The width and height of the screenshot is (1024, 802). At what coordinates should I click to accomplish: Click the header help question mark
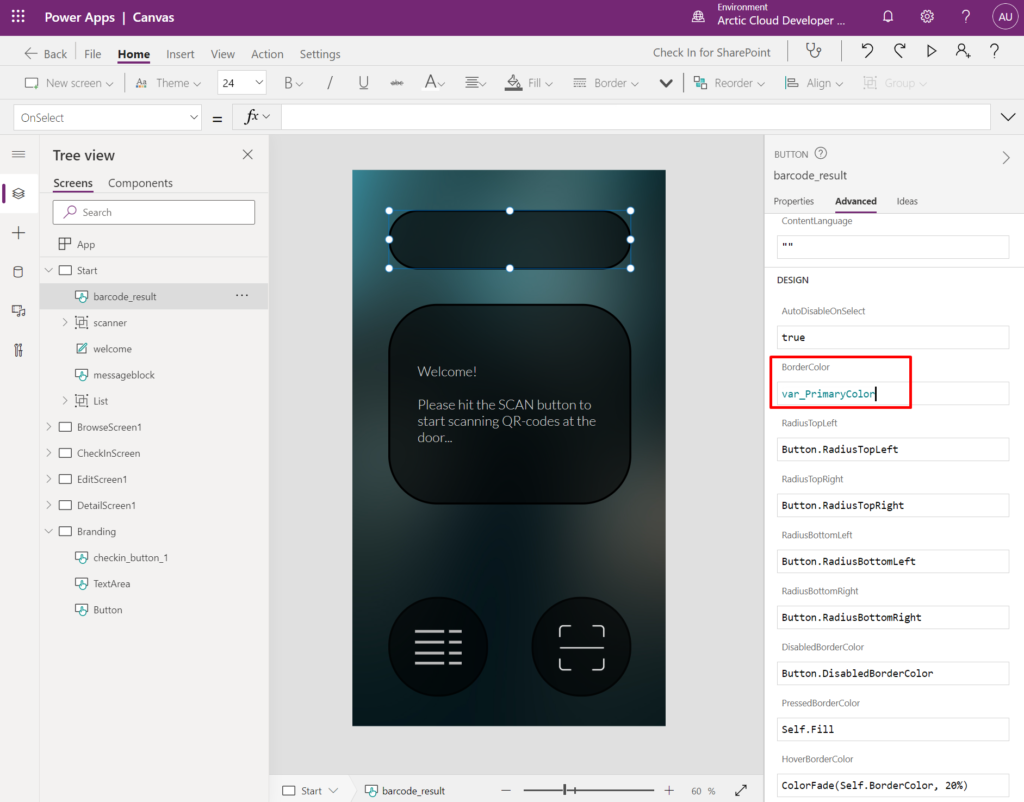965,17
